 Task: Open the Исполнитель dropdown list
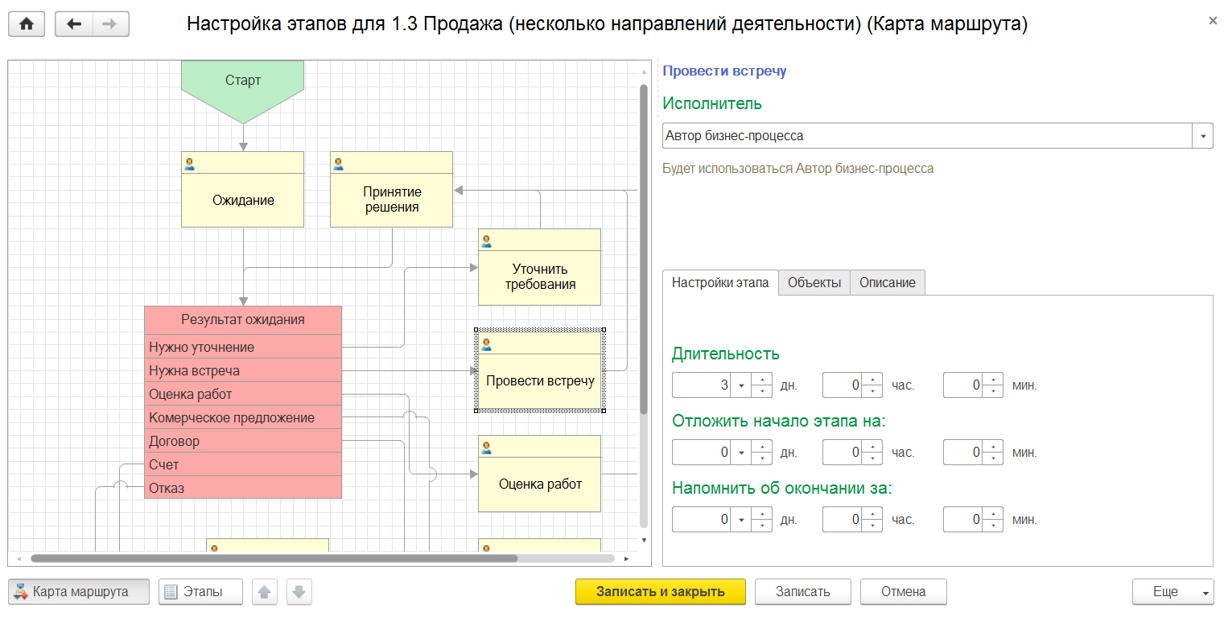tap(1203, 136)
